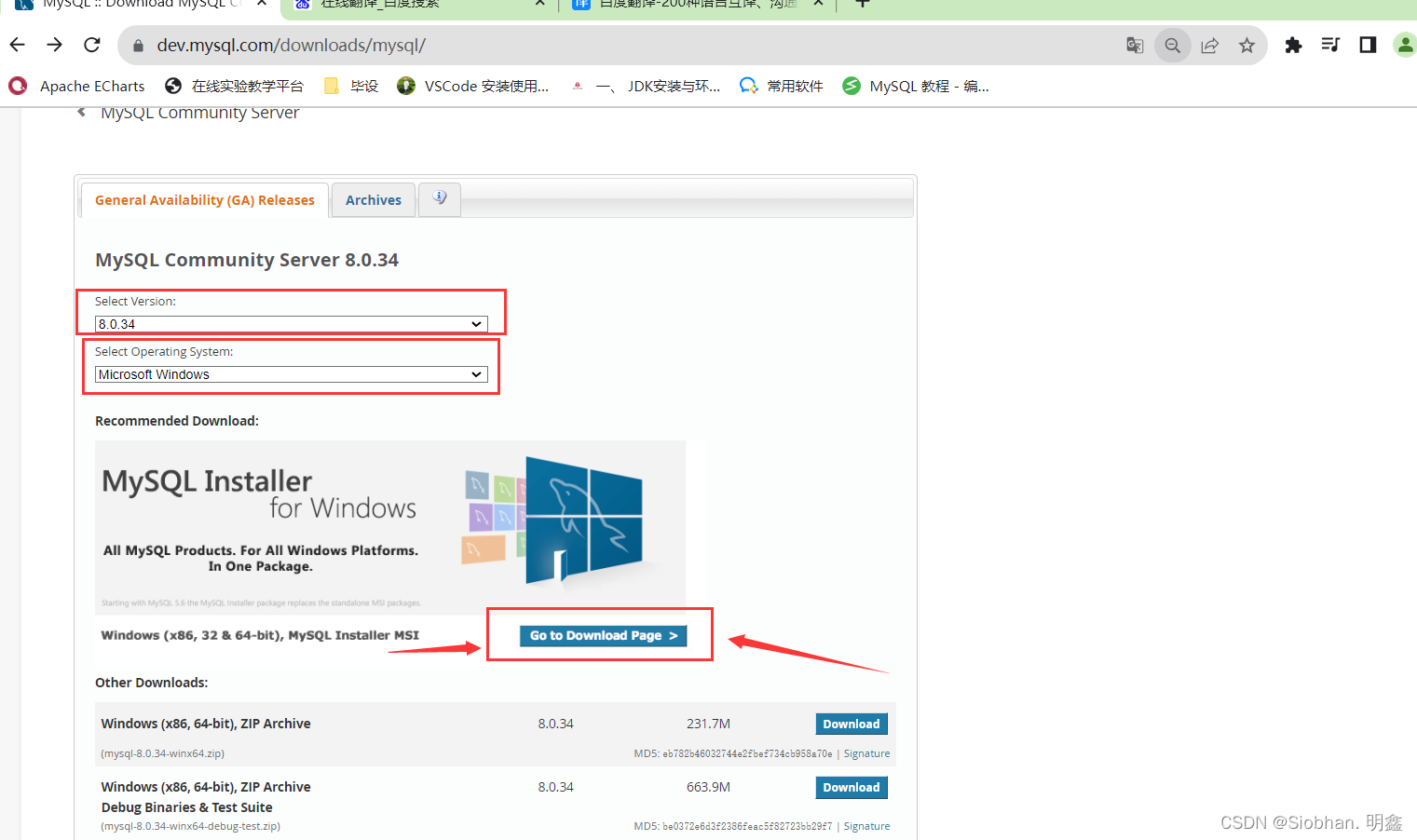Close the MySQL Download tab
This screenshot has height=840, width=1417.
262,4
